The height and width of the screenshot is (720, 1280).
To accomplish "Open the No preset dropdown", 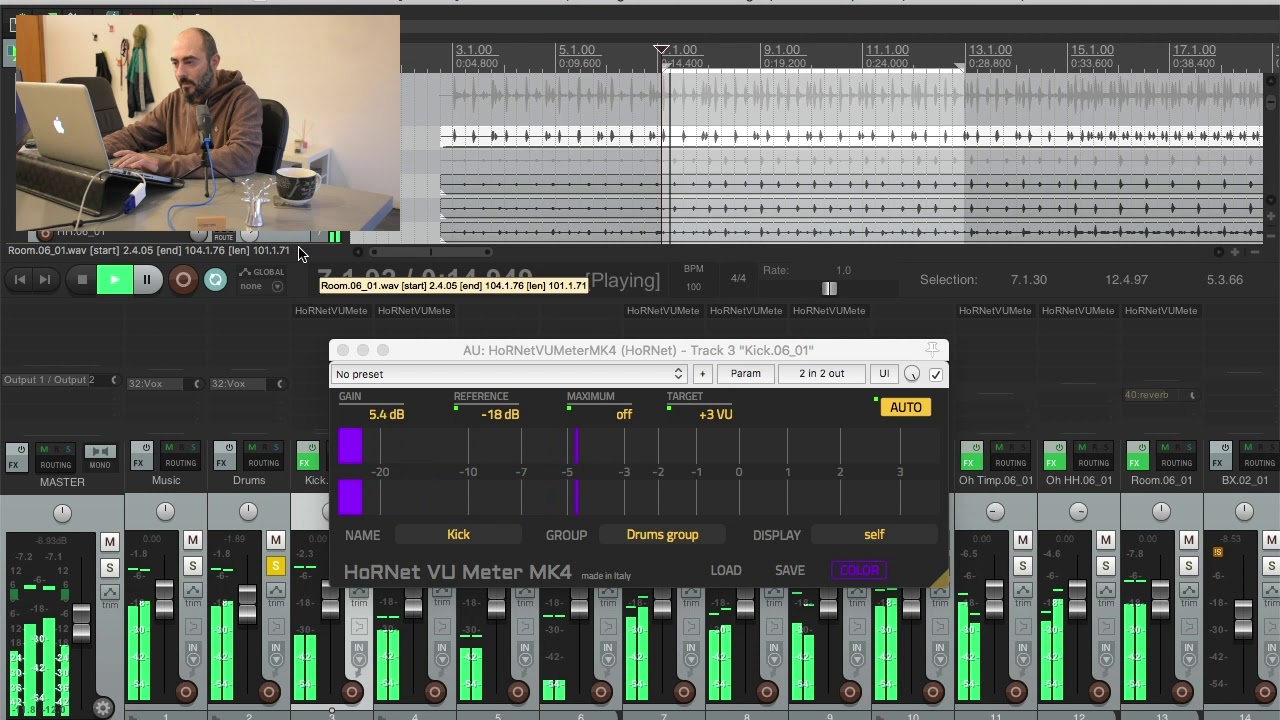I will [509, 374].
